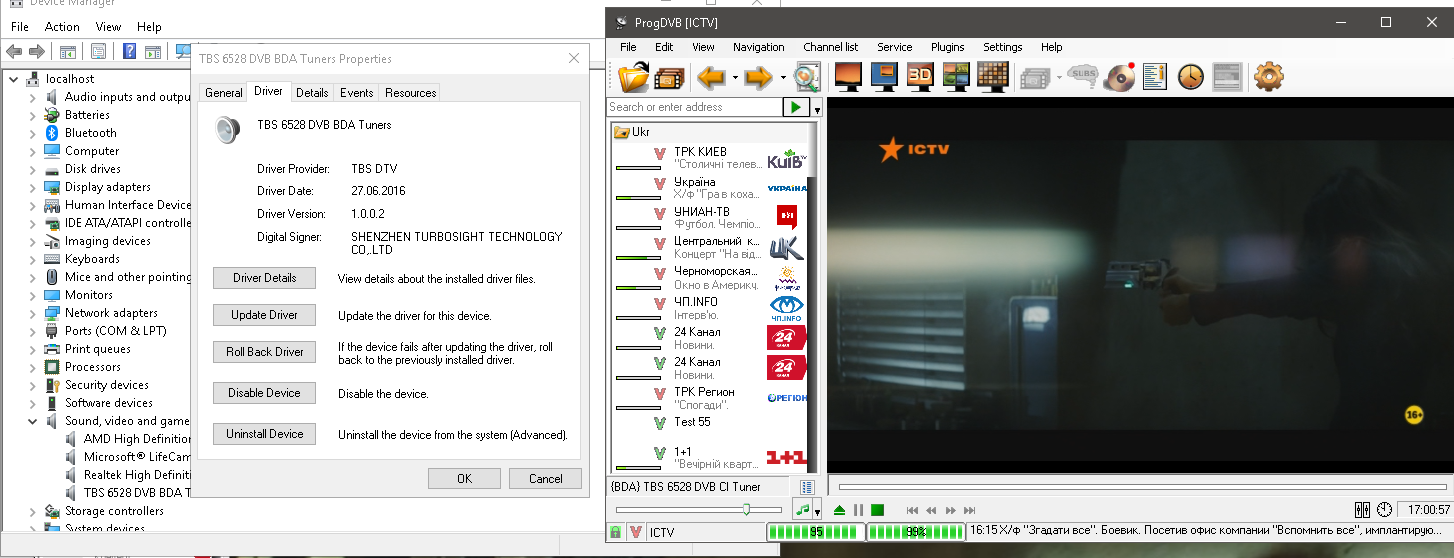Click the green go-play arrow beside address box

click(796, 107)
